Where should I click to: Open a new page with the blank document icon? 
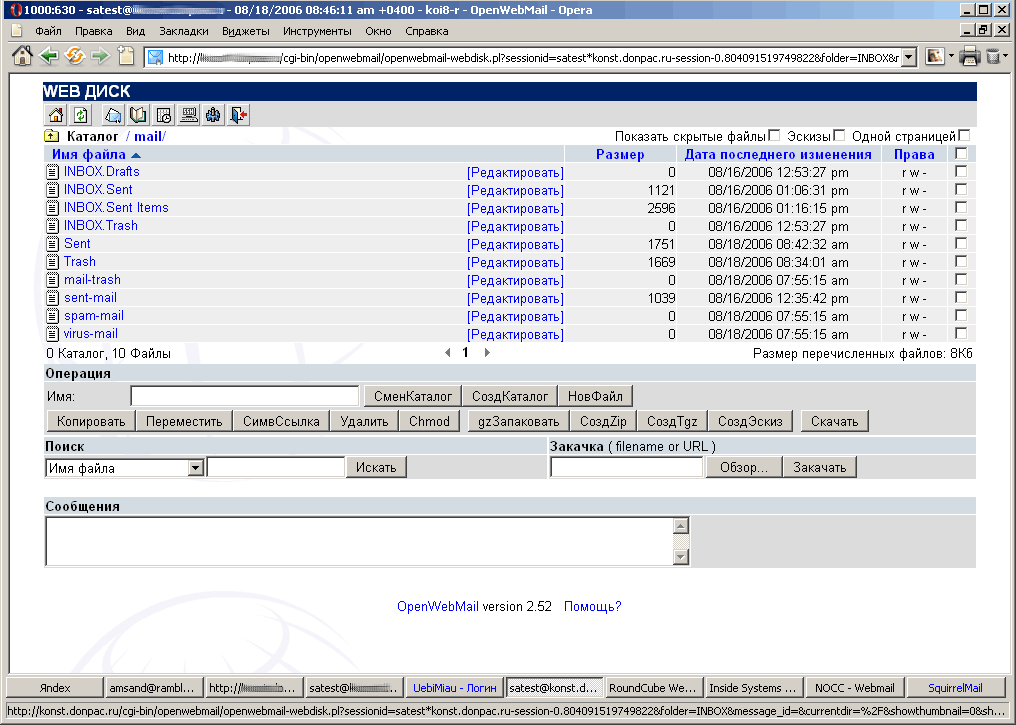(x=126, y=56)
